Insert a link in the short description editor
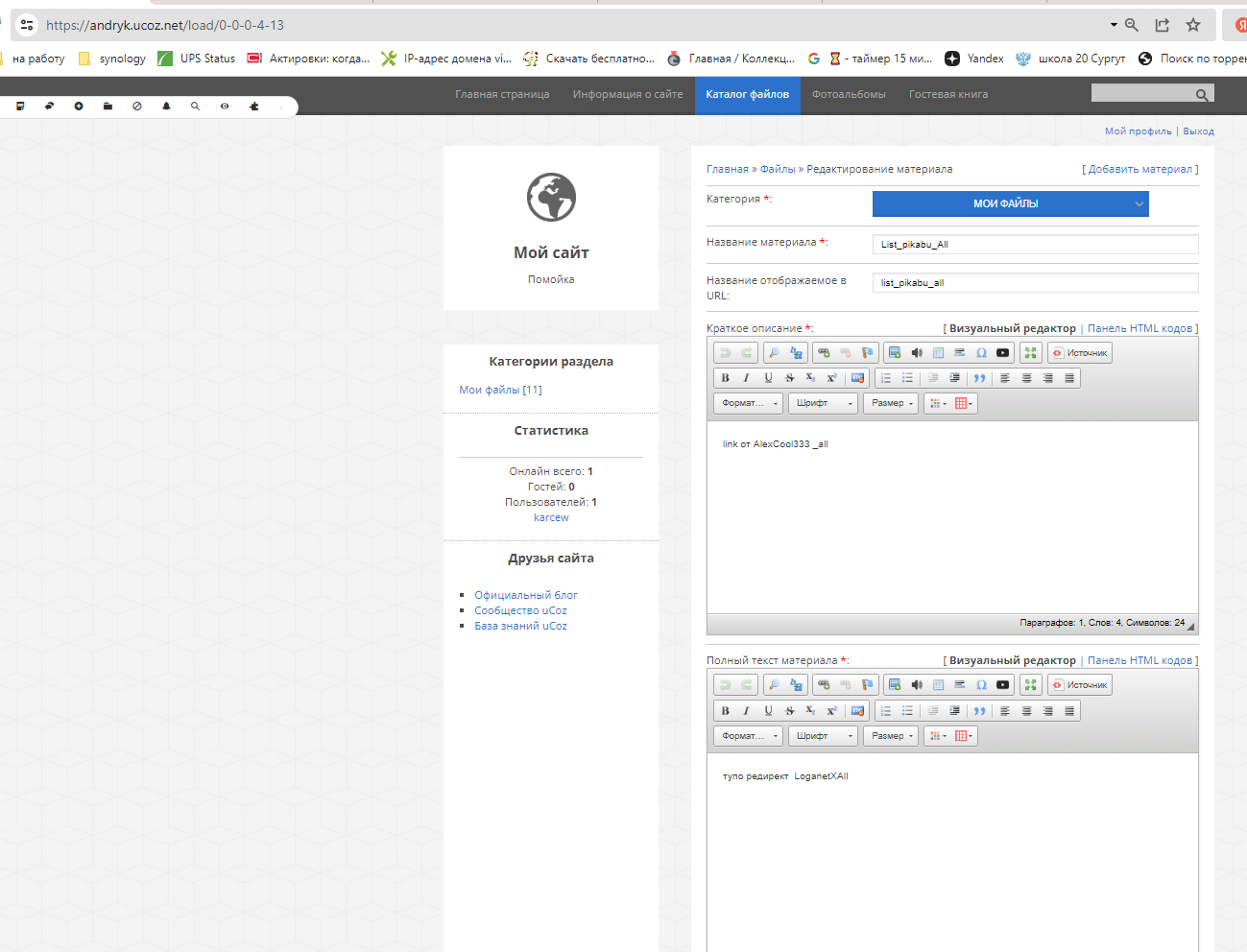The height and width of the screenshot is (952, 1247). click(x=824, y=353)
